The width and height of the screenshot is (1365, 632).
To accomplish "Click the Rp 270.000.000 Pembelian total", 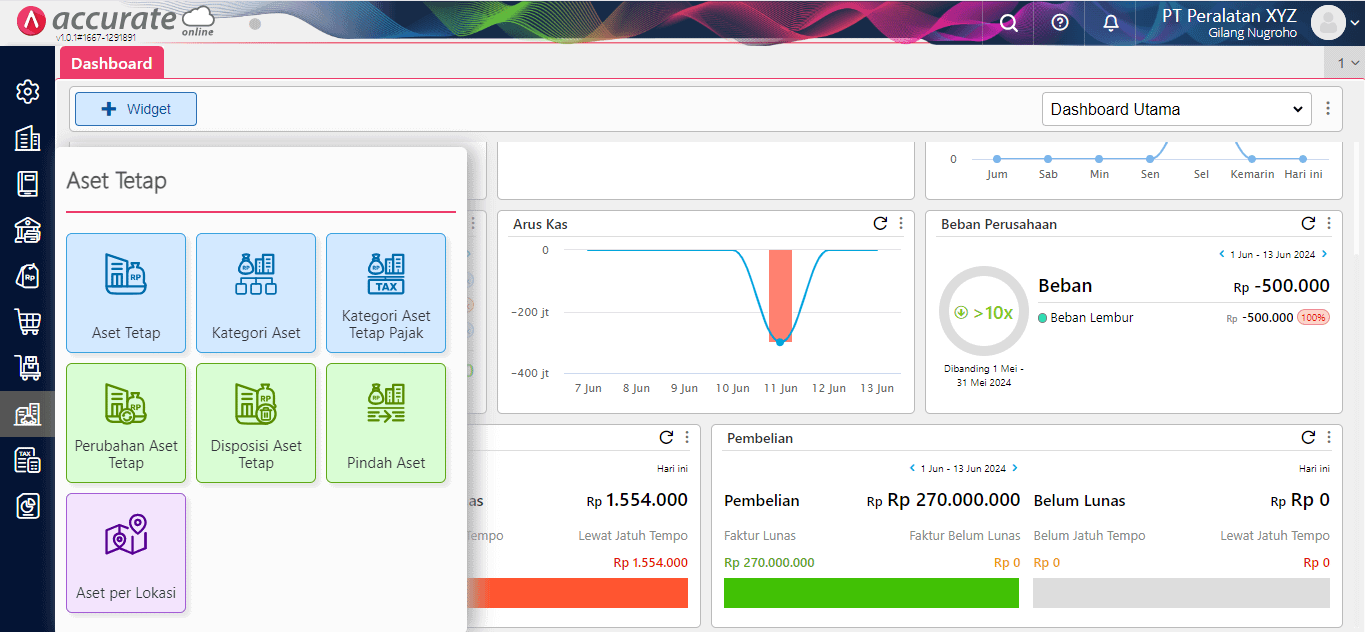I will pos(943,500).
